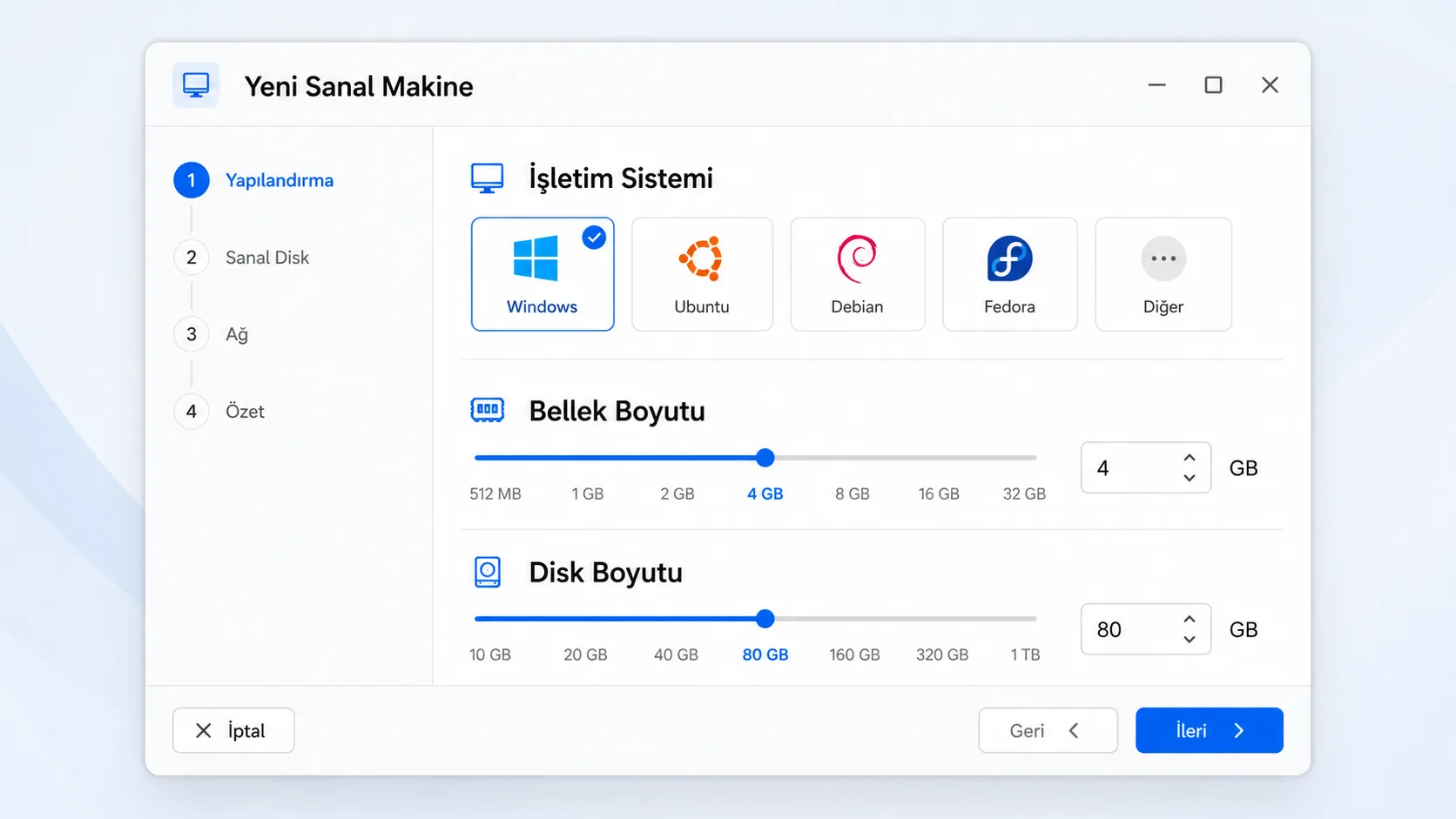Set disk size to 160 GB label
The image size is (1456, 819).
point(854,655)
